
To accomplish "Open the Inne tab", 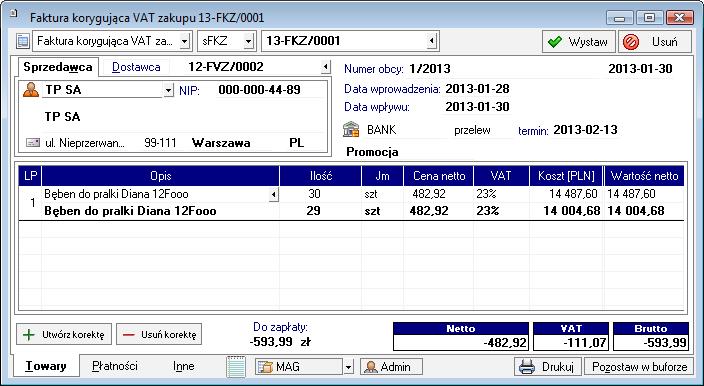I will pos(184,366).
